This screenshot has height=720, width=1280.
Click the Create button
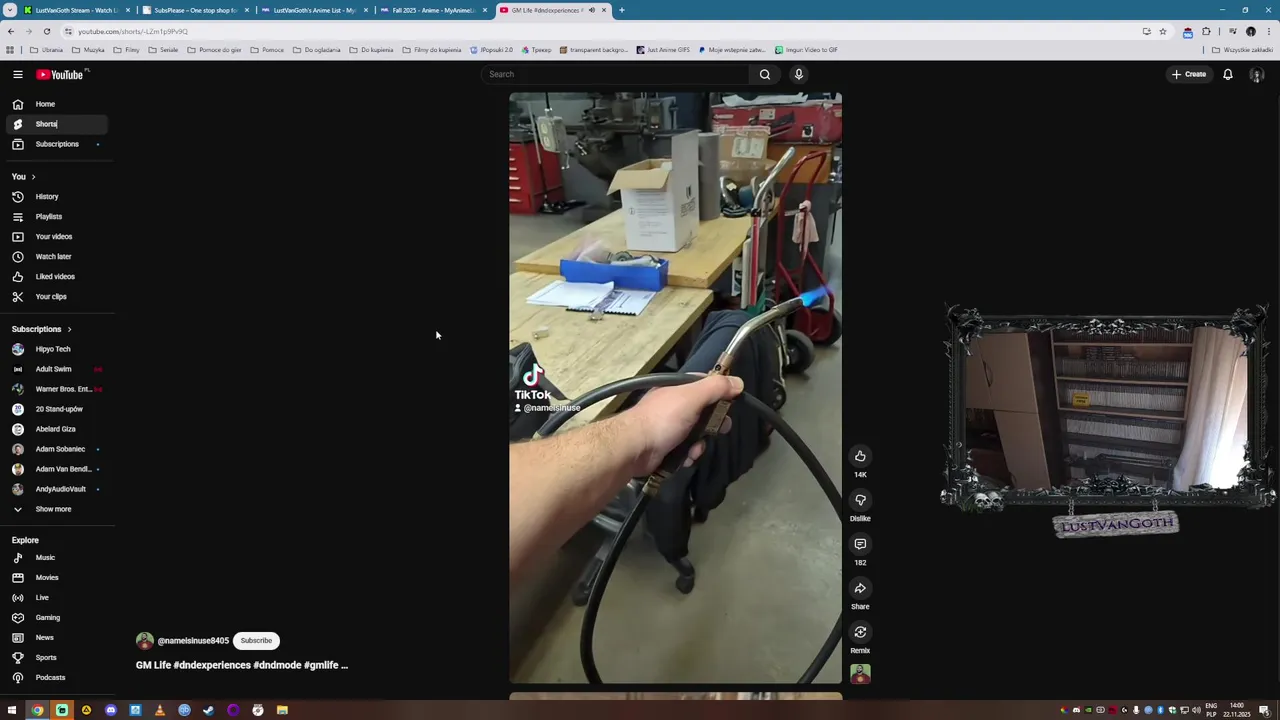pos(1190,74)
